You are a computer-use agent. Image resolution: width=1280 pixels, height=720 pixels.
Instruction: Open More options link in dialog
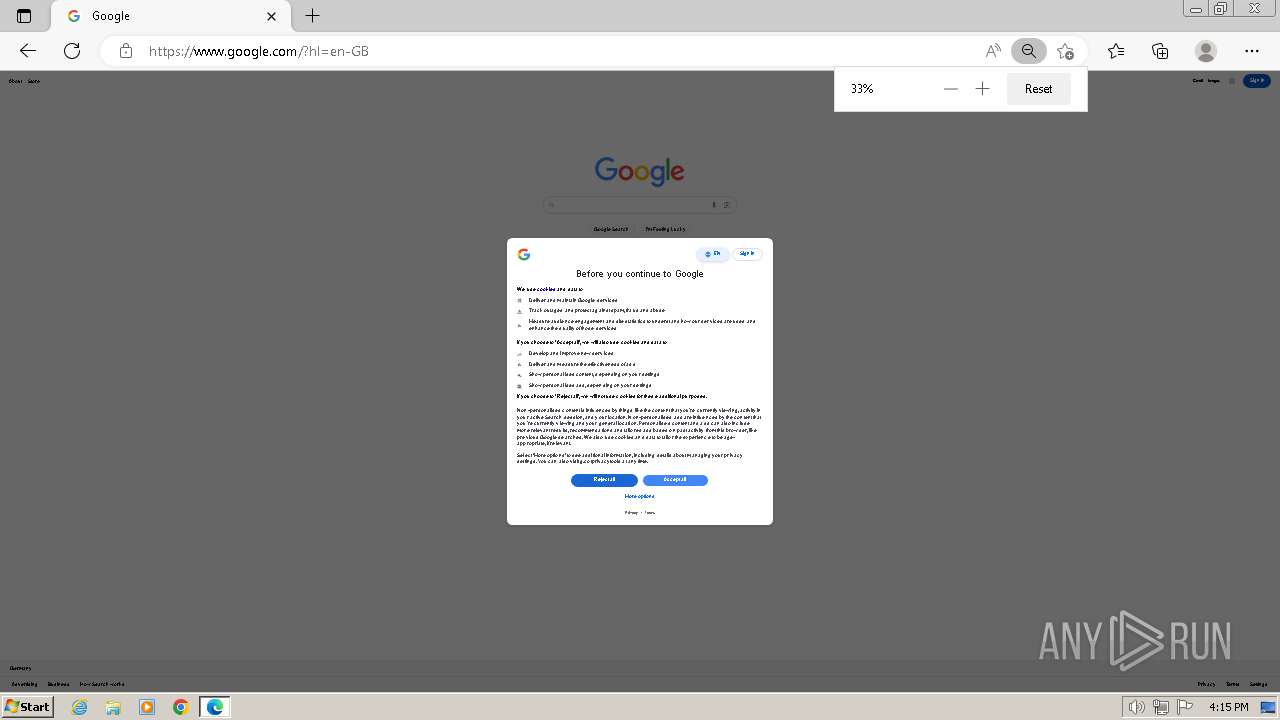(x=640, y=496)
